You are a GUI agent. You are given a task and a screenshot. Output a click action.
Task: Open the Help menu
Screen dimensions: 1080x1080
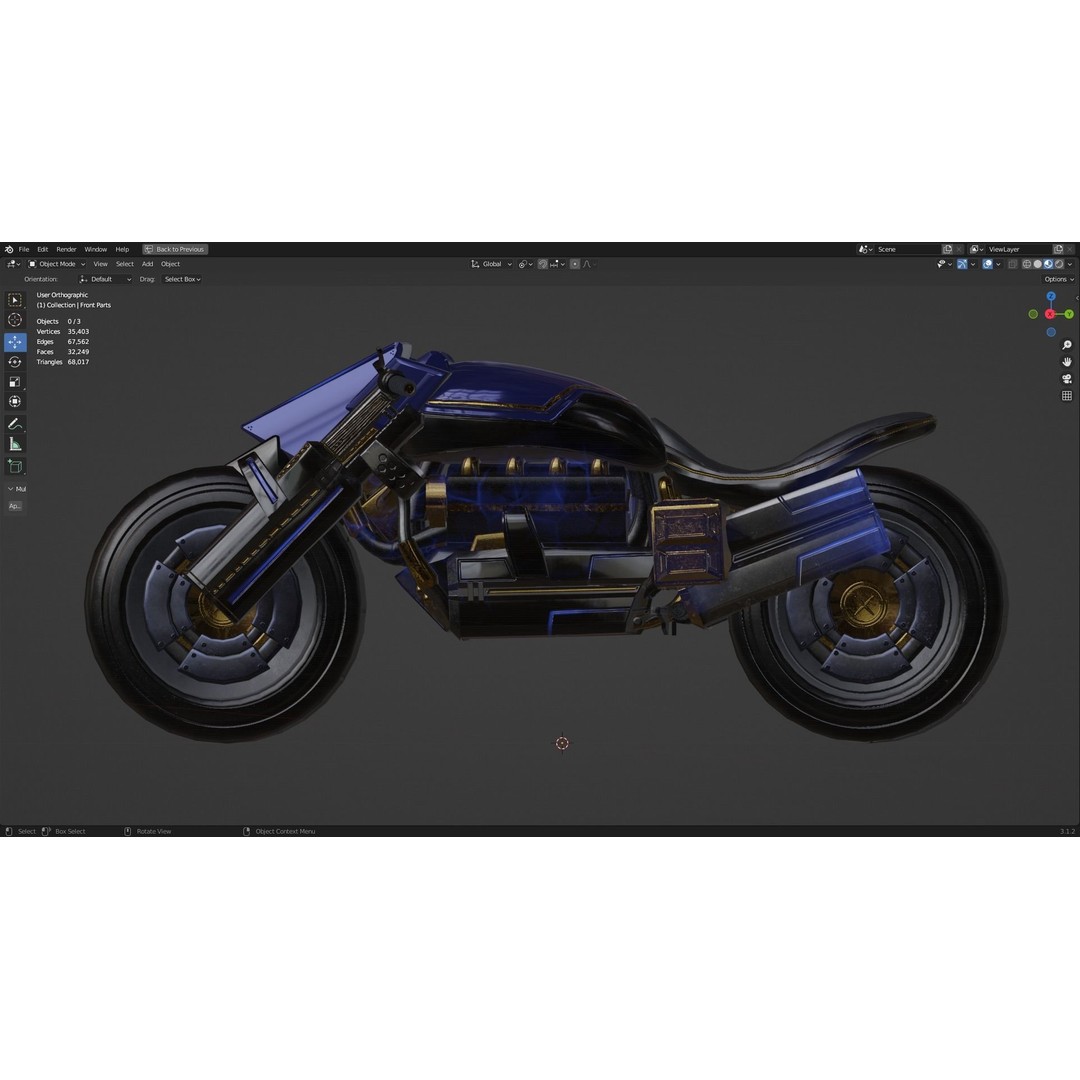click(122, 249)
